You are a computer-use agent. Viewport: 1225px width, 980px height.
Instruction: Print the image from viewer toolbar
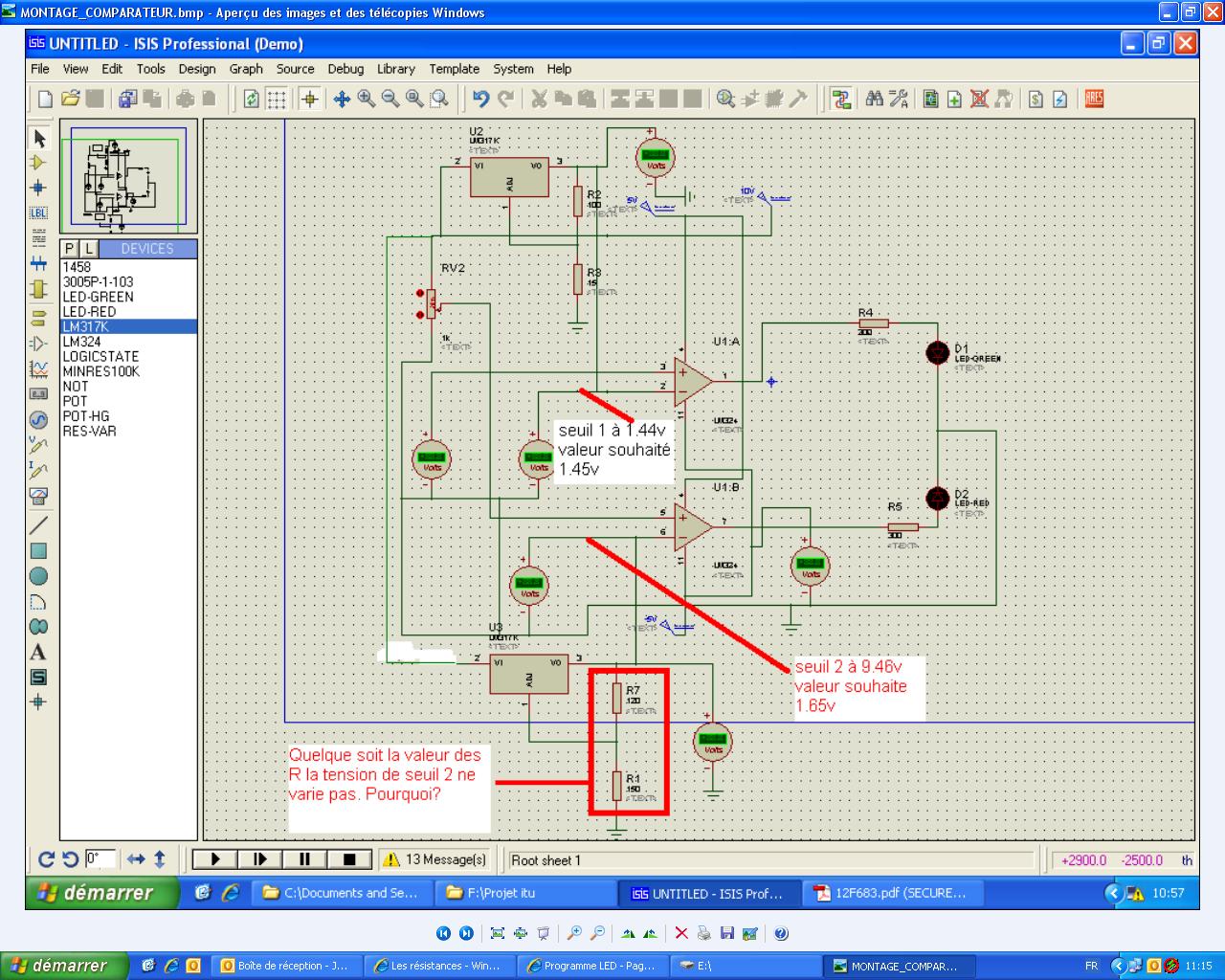[704, 933]
